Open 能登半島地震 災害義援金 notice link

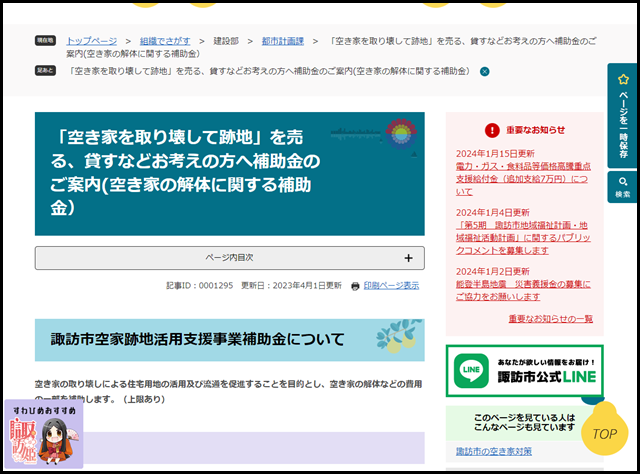pos(522,290)
